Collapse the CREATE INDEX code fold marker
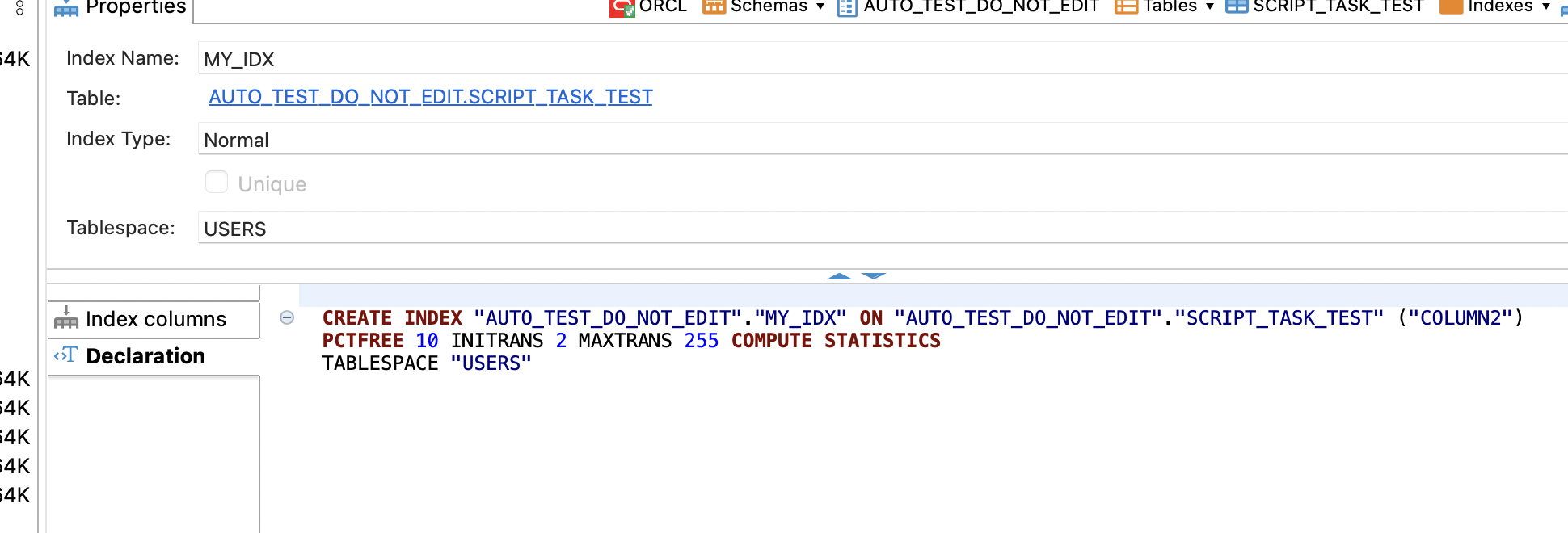This screenshot has height=533, width=1568. coord(287,317)
